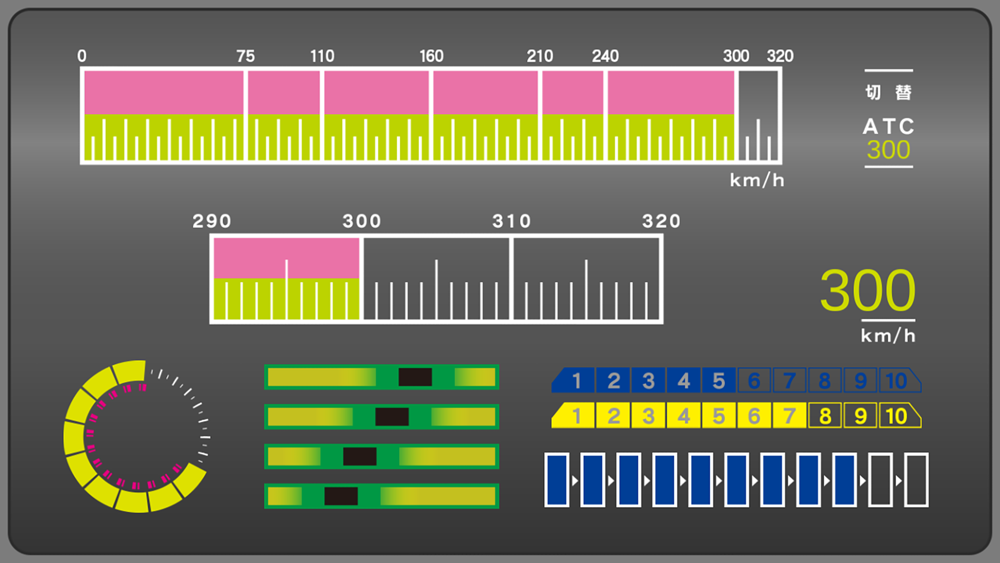Select outlined yellow box 9
This screenshot has width=1000, height=563.
click(x=860, y=416)
